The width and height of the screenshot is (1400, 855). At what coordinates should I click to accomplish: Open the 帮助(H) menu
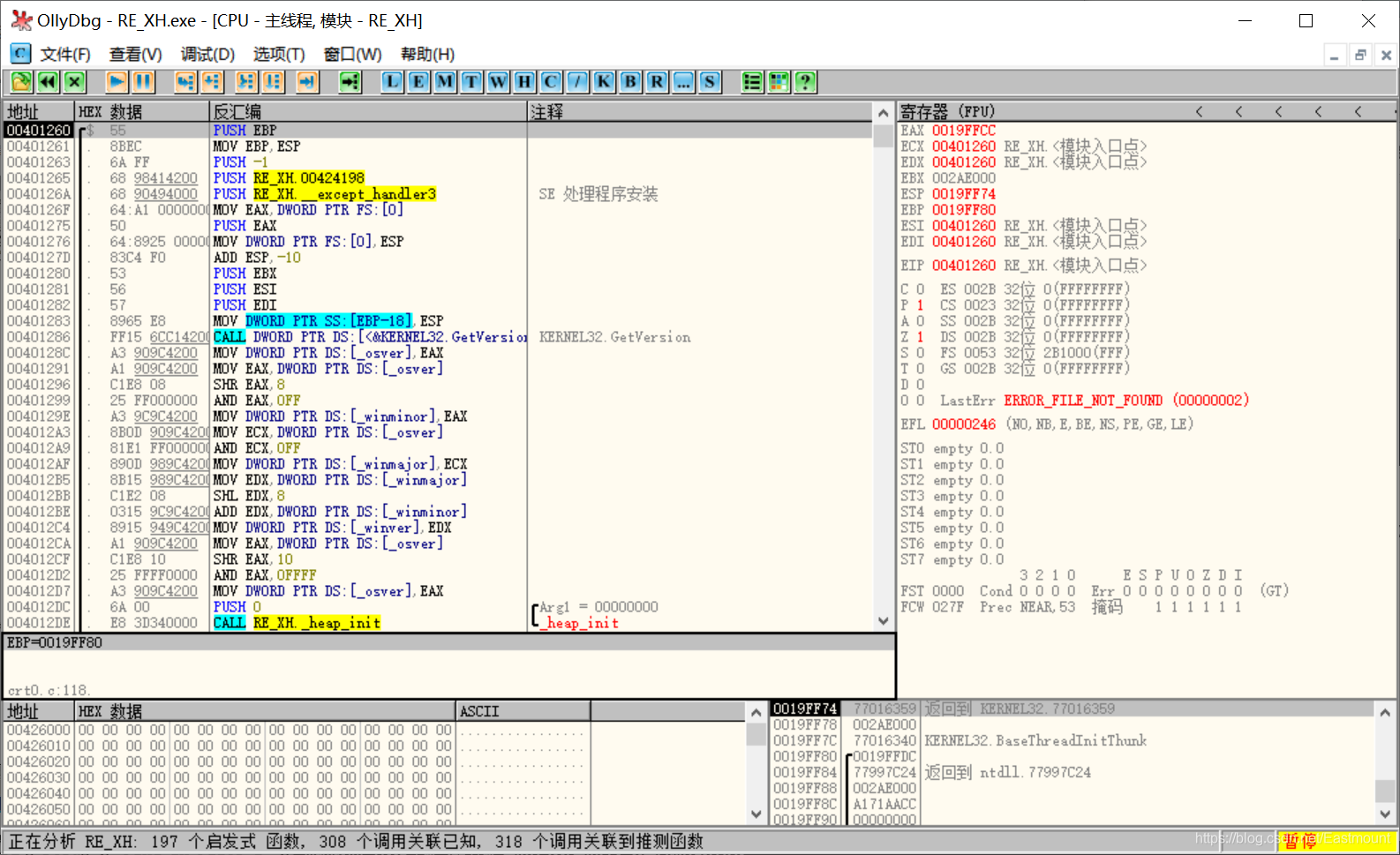tap(427, 54)
